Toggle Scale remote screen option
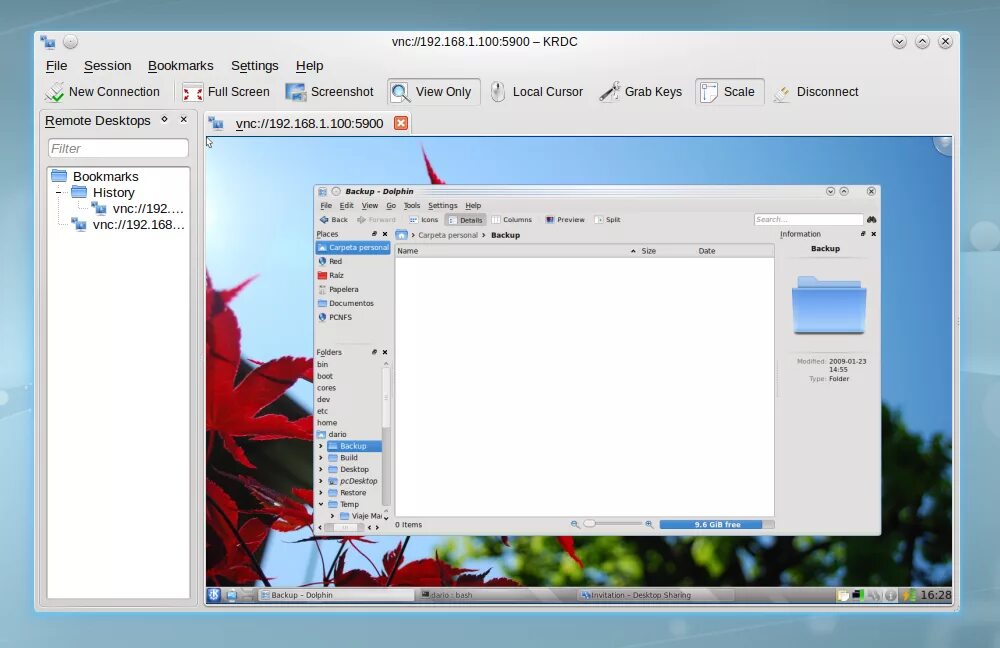The height and width of the screenshot is (648, 1000). coord(729,92)
